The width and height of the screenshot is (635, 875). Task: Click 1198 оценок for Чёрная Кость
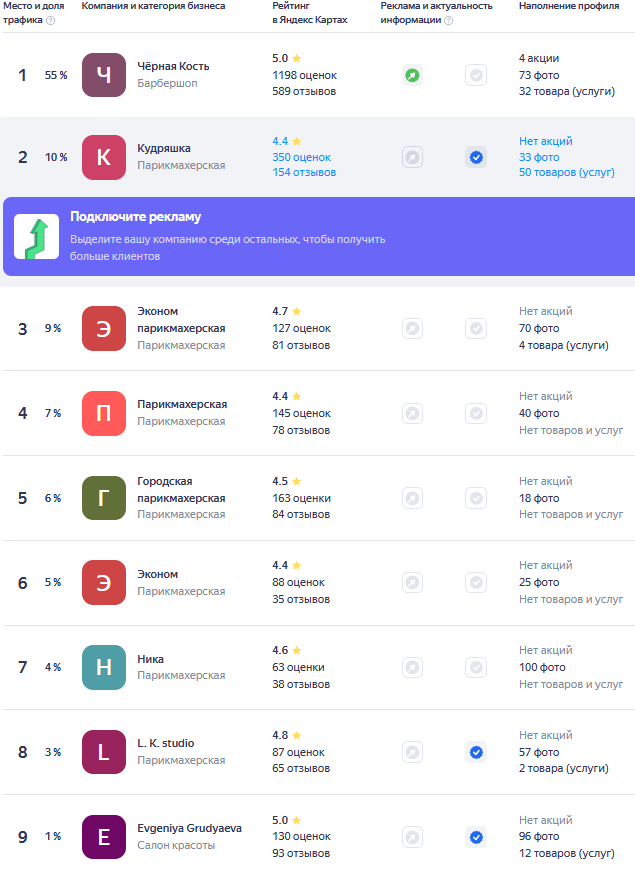pyautogui.click(x=305, y=75)
